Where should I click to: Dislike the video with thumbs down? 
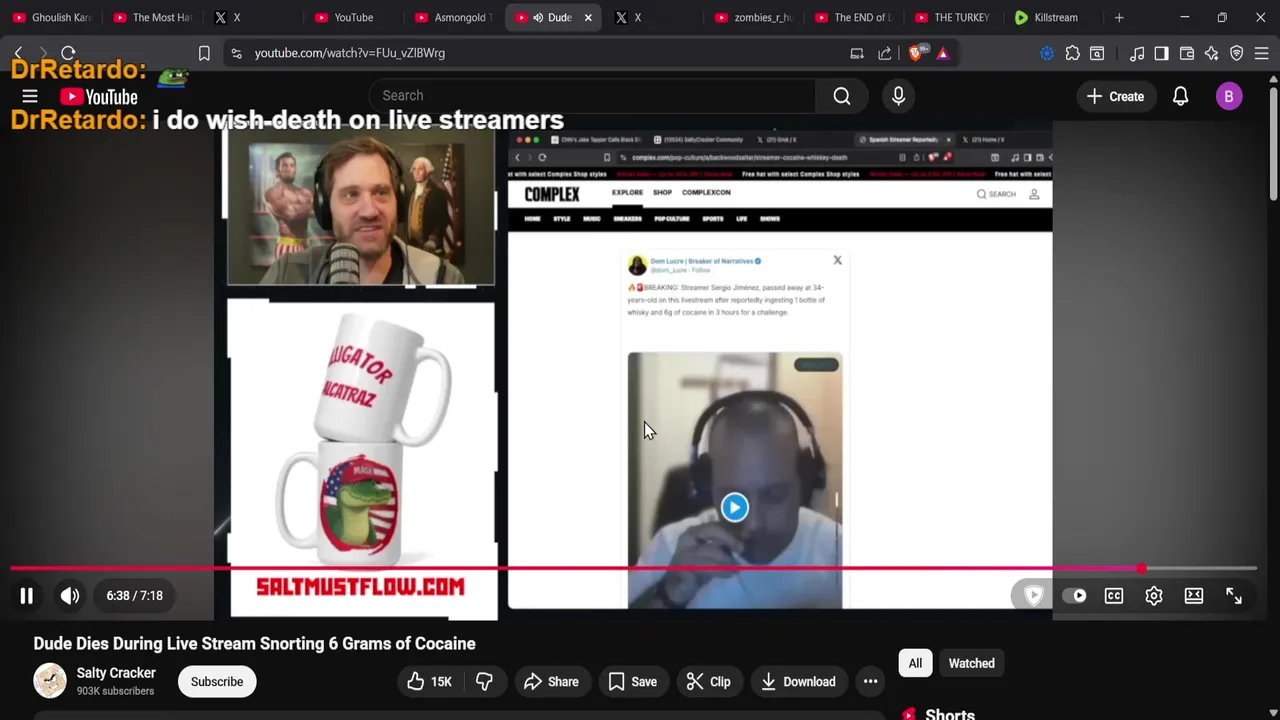pos(484,682)
